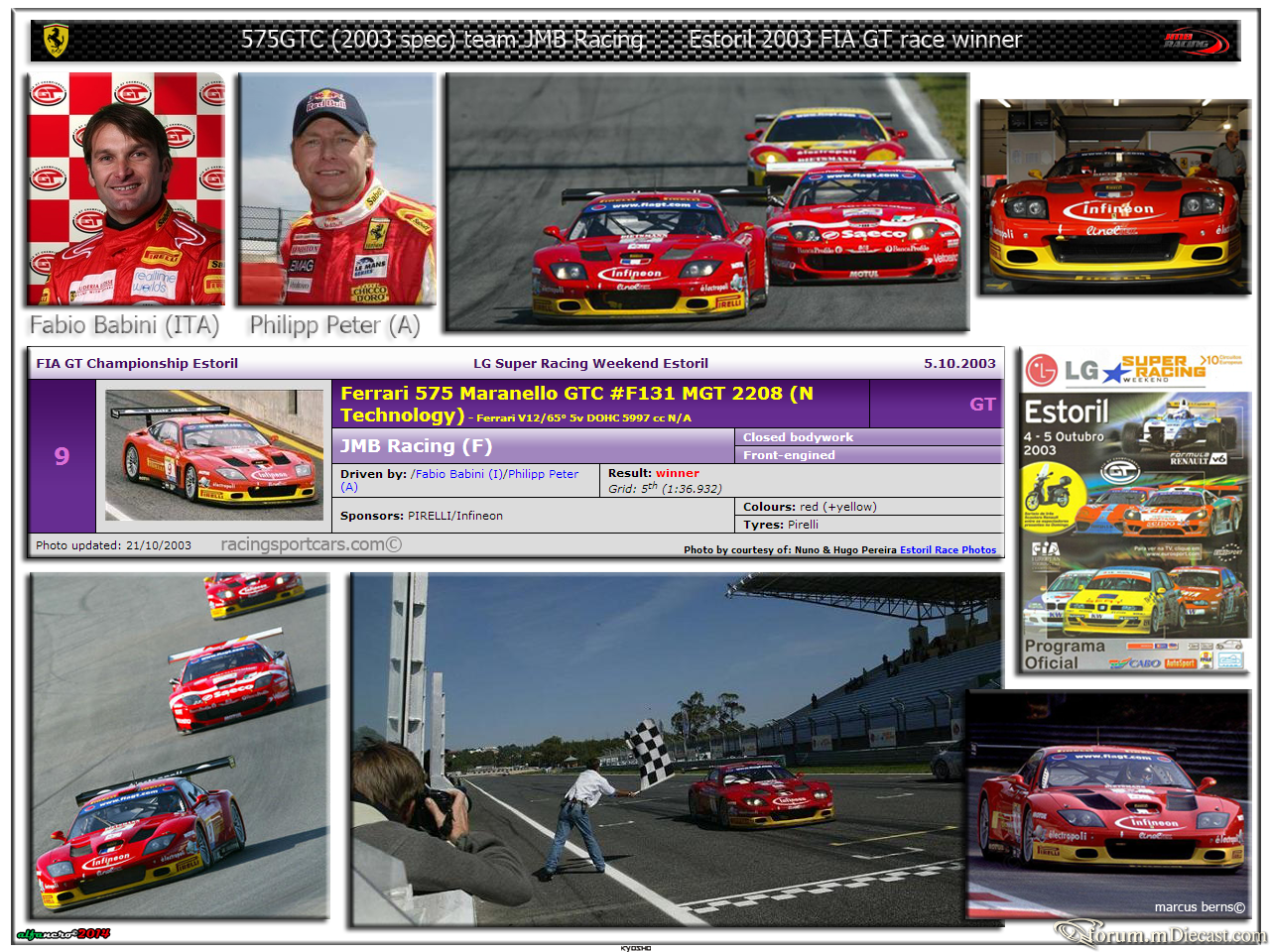The height and width of the screenshot is (952, 1270).
Task: Click the 'Front-engined' label
Action: coord(789,455)
